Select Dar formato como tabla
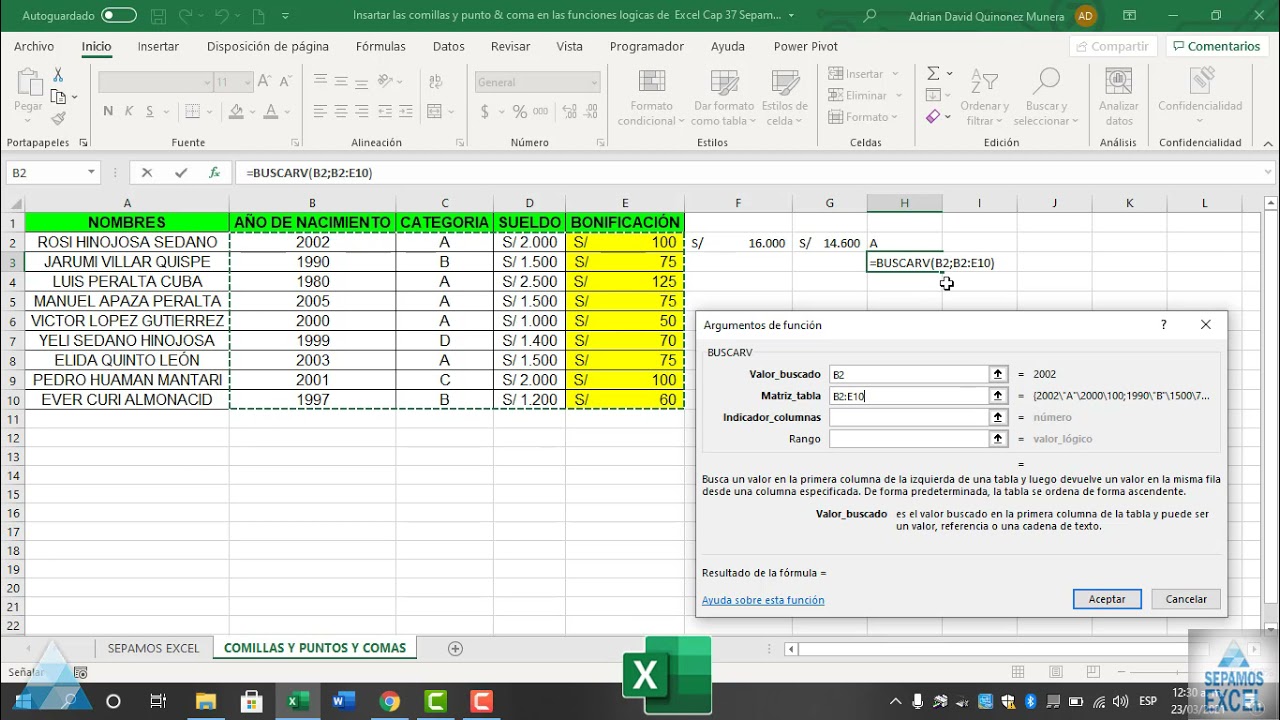 click(723, 95)
